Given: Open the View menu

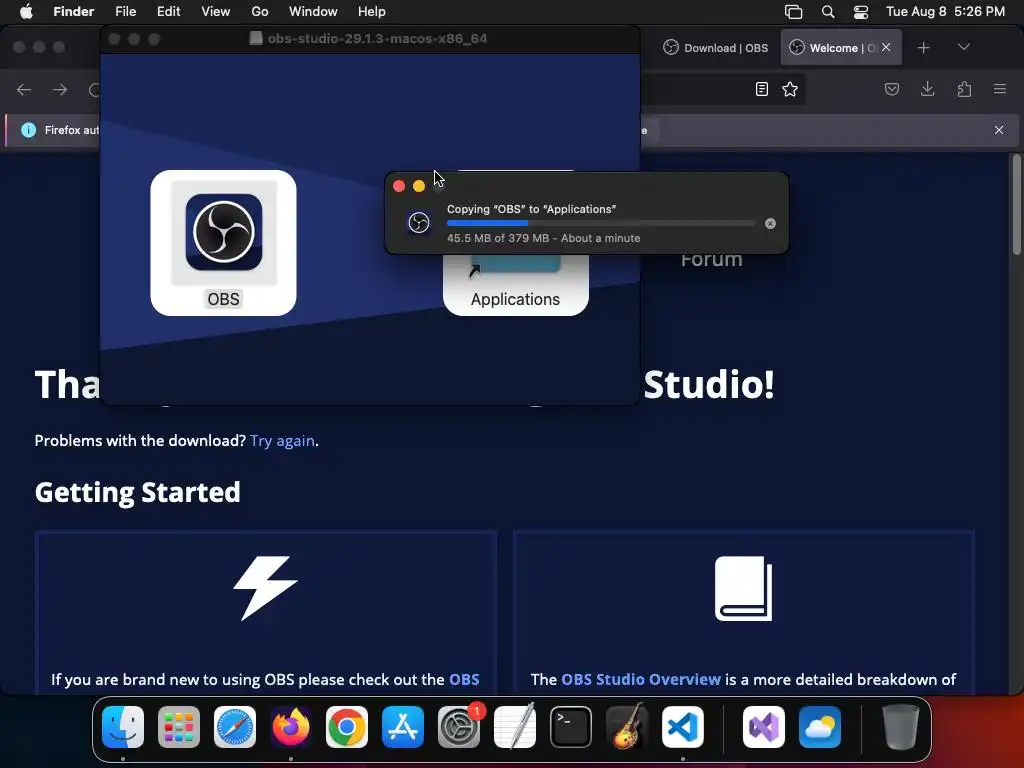Looking at the screenshot, I should tap(216, 12).
